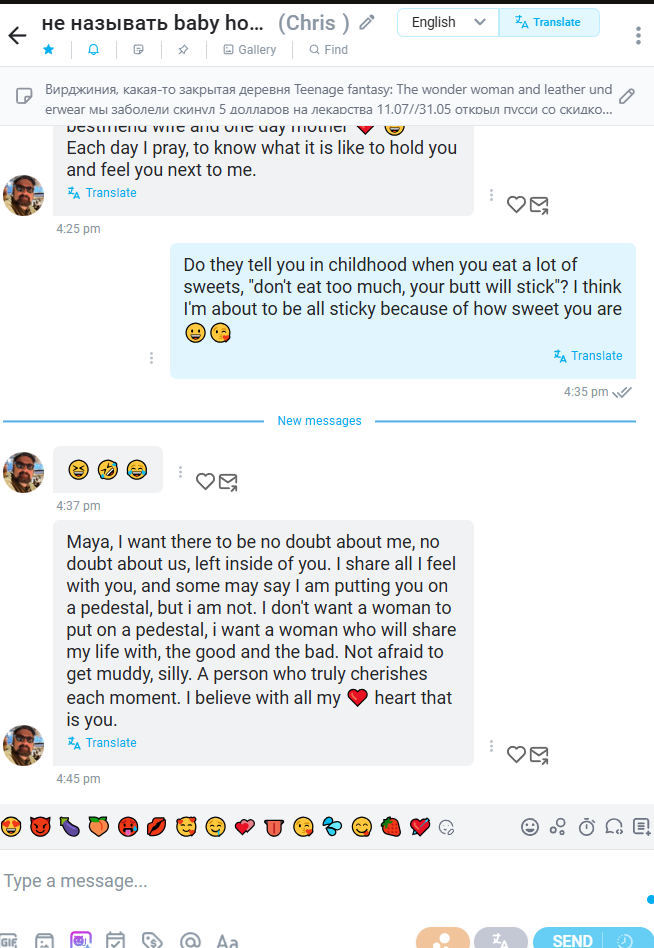Toggle the blue favorite star
The width and height of the screenshot is (654, 948).
click(x=48, y=50)
